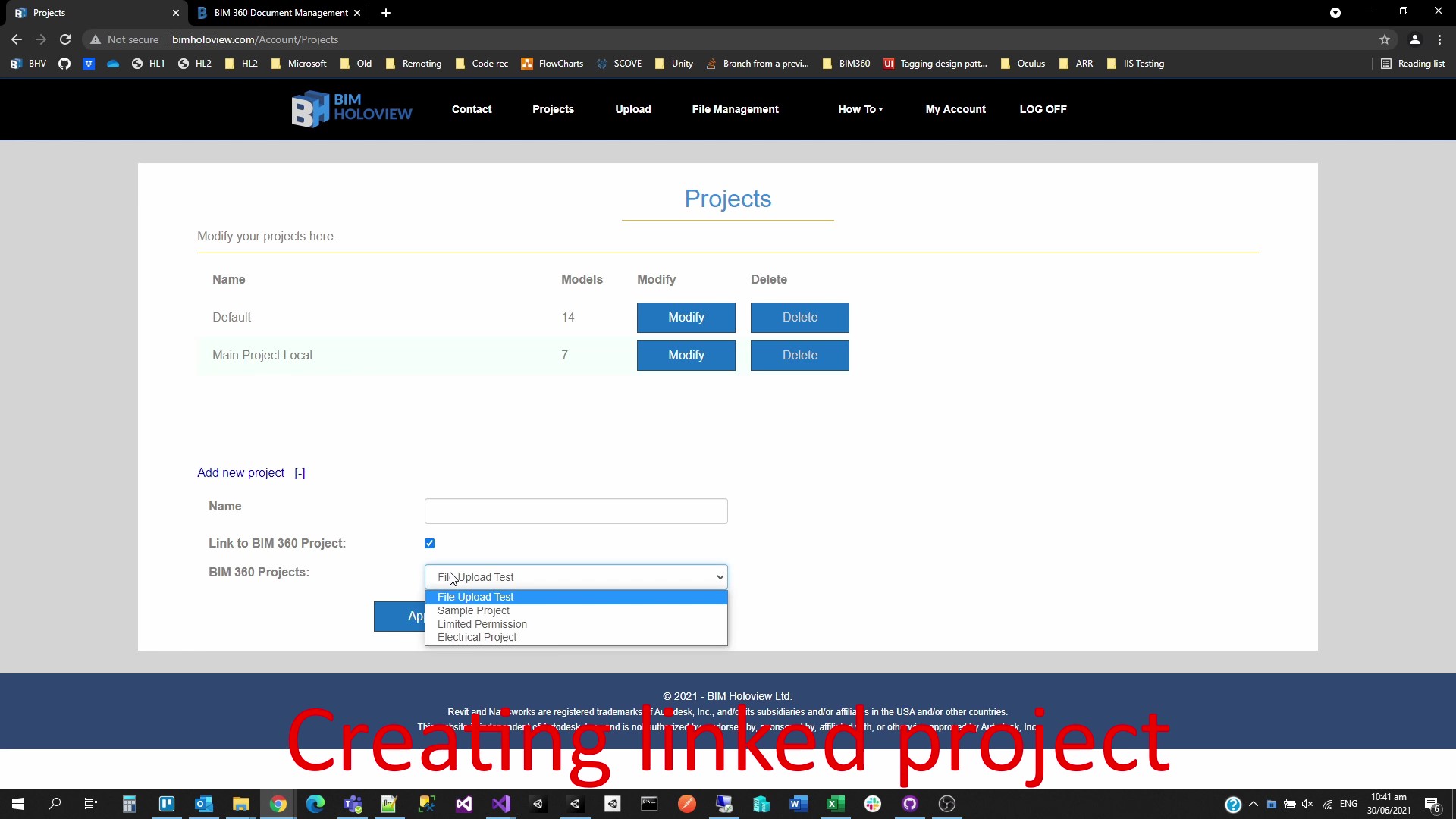
Task: Delete the Main Project Local project
Action: point(799,356)
